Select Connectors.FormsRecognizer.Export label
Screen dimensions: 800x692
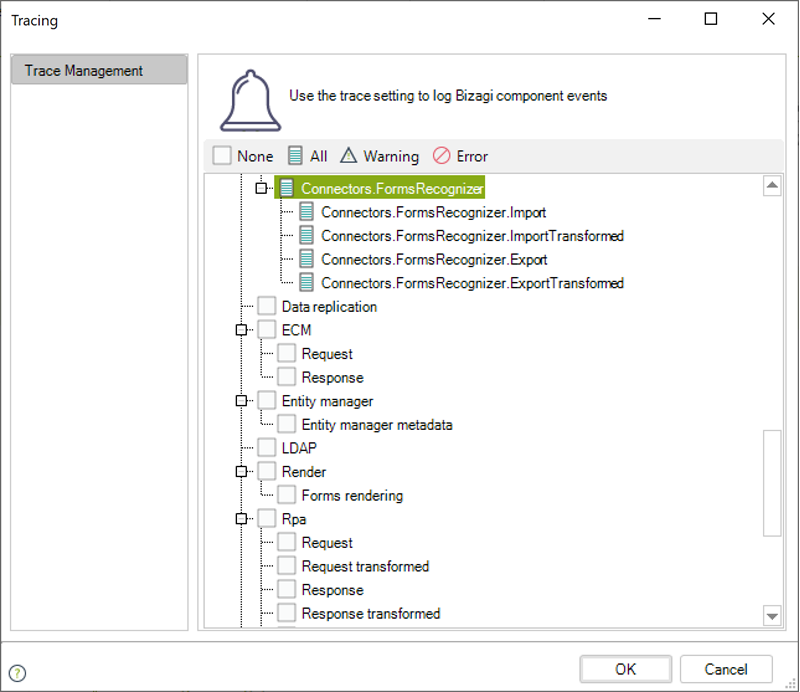(x=434, y=259)
